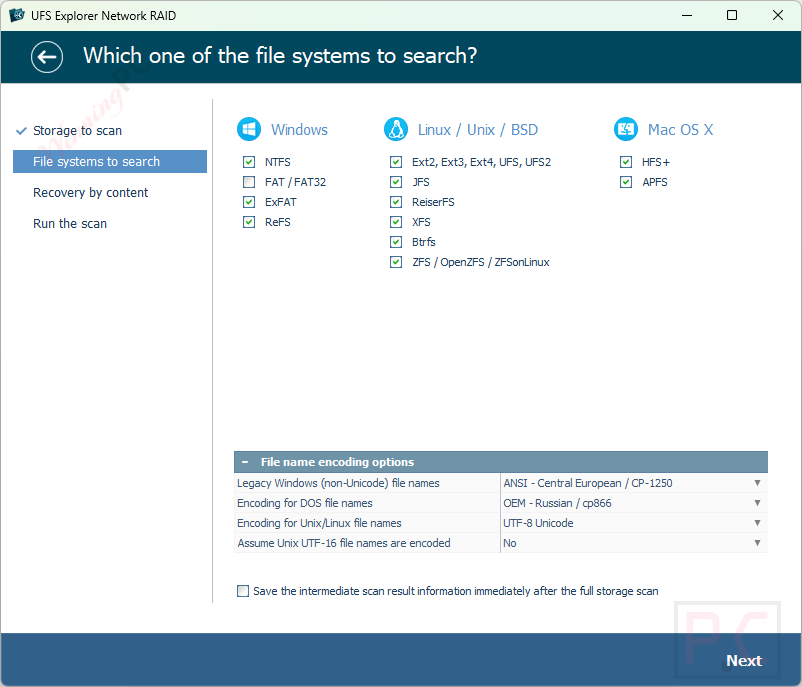The width and height of the screenshot is (802, 687).
Task: Close the UFS Explorer window
Action: tap(777, 15)
